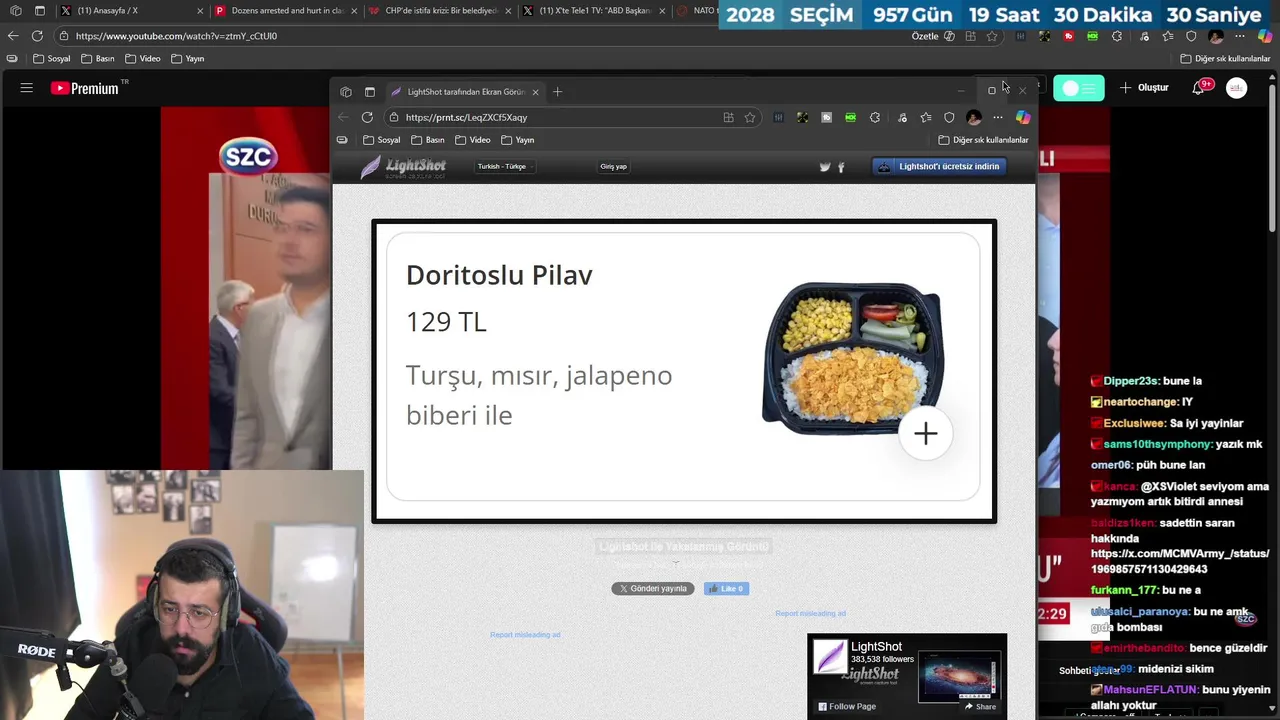Click the YouTube page scrollbar up arrow
Screen dimensions: 1280x720
tap(1274, 78)
